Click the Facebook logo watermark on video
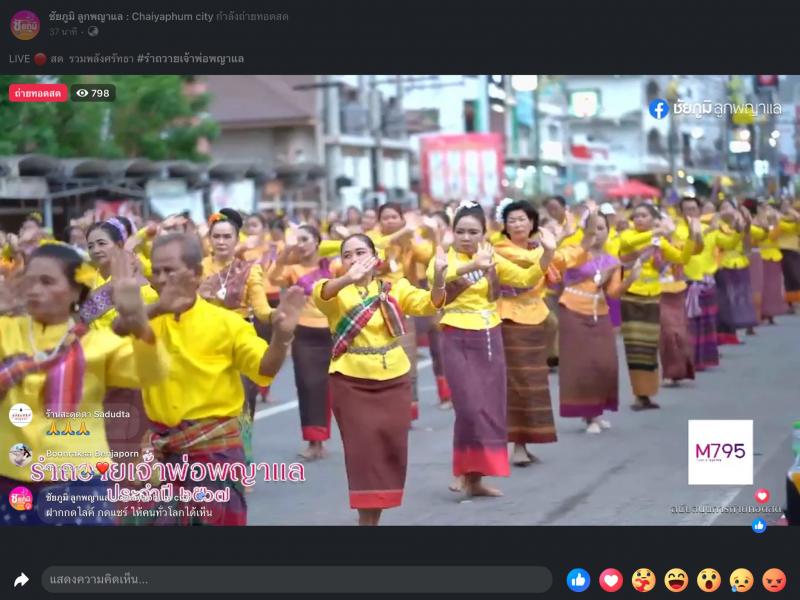Screen dimensions: 800x600 click(658, 109)
